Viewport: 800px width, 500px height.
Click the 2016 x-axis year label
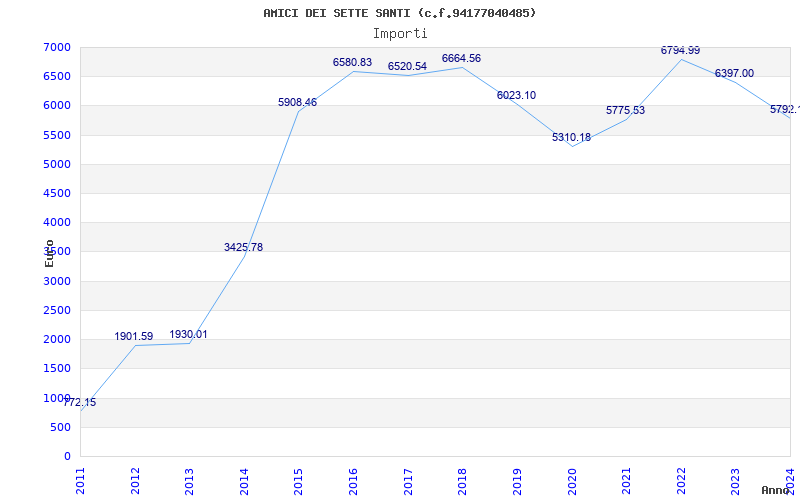click(353, 481)
